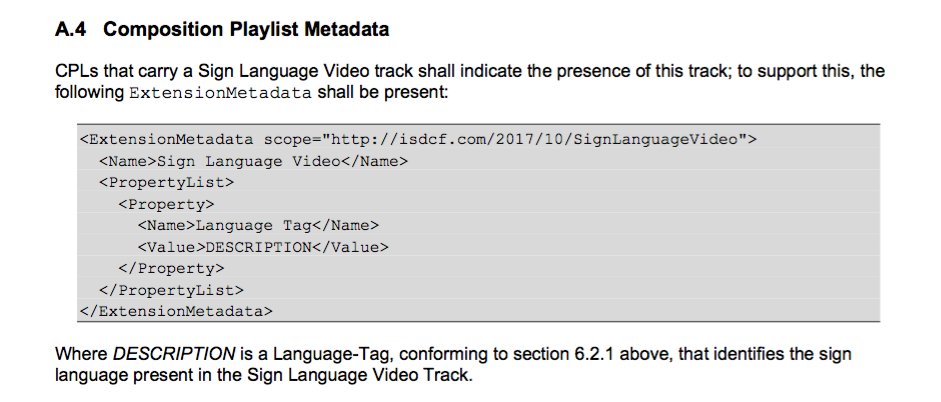Click the closing Property tag

[171, 269]
